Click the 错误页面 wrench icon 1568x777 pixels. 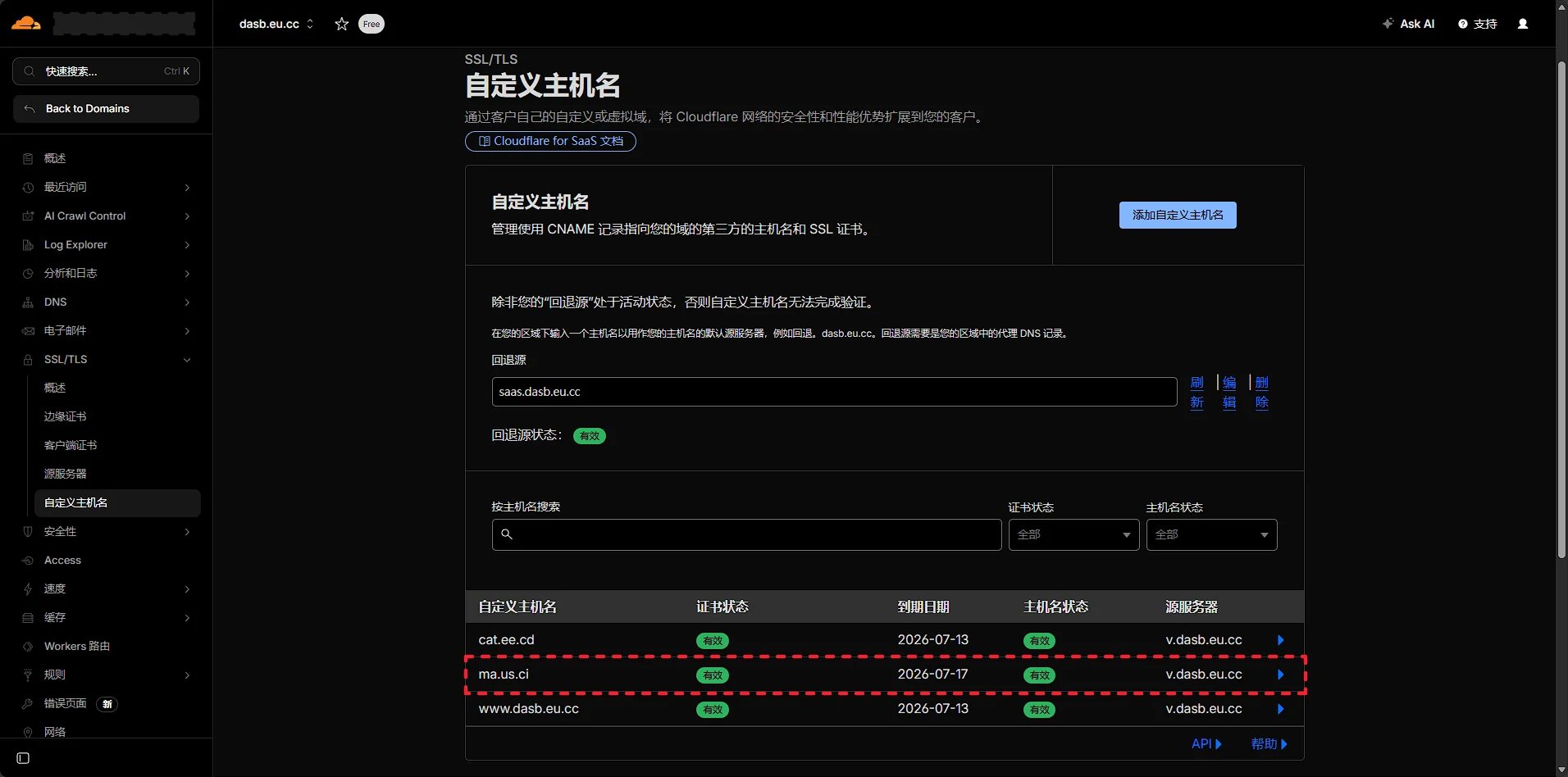pyautogui.click(x=28, y=703)
